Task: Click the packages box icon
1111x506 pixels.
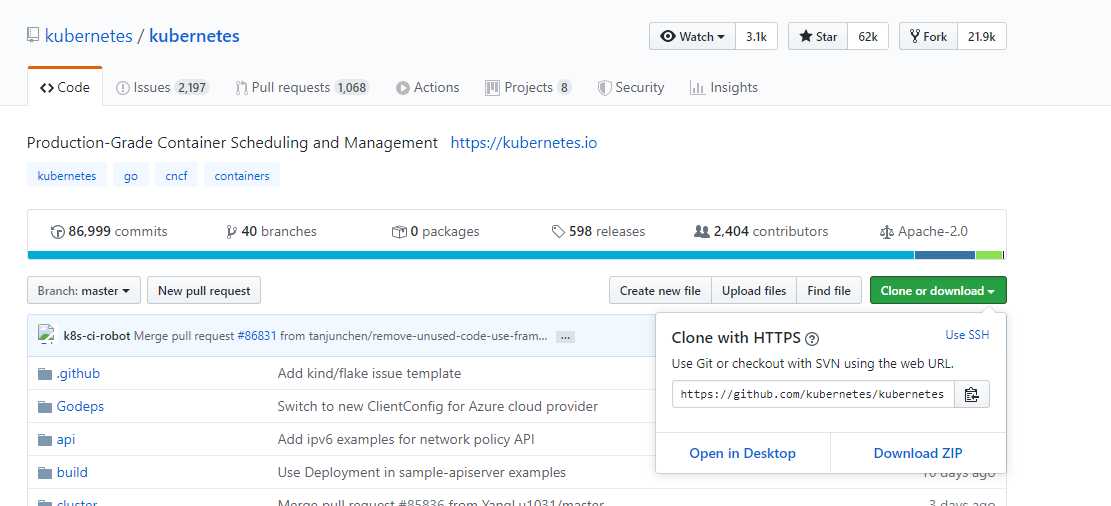Action: (399, 232)
